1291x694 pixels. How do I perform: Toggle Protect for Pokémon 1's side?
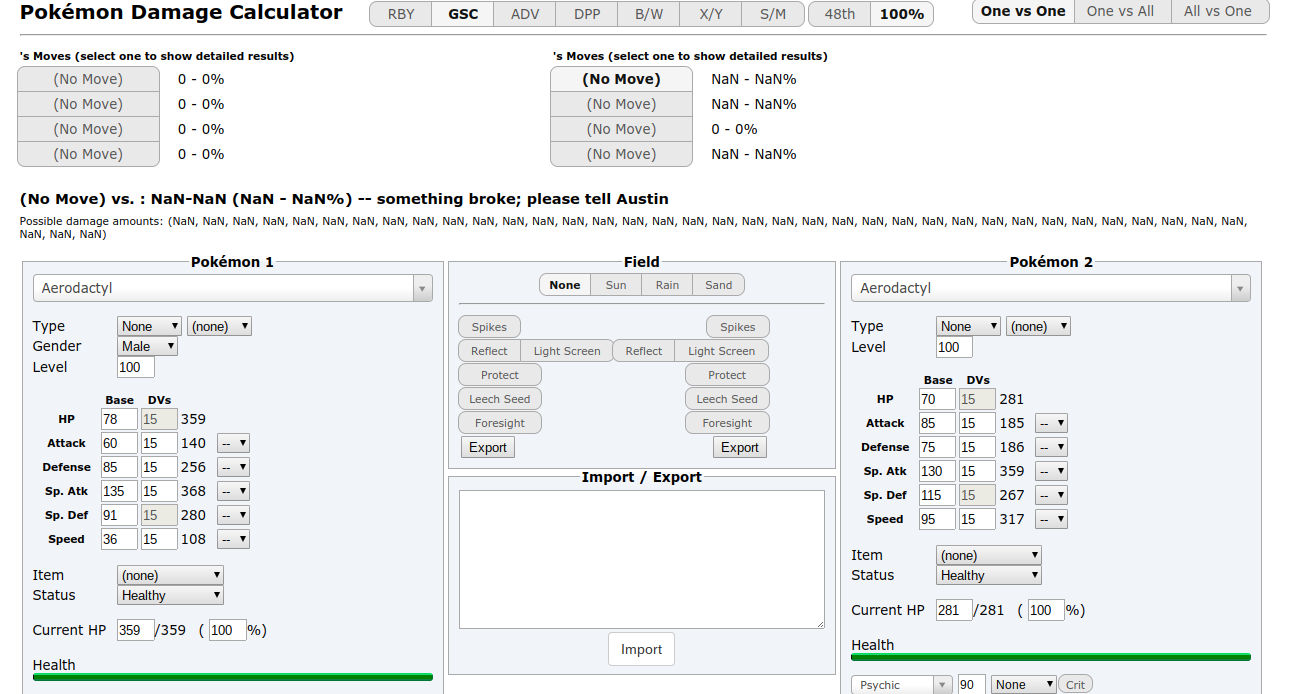(x=500, y=375)
